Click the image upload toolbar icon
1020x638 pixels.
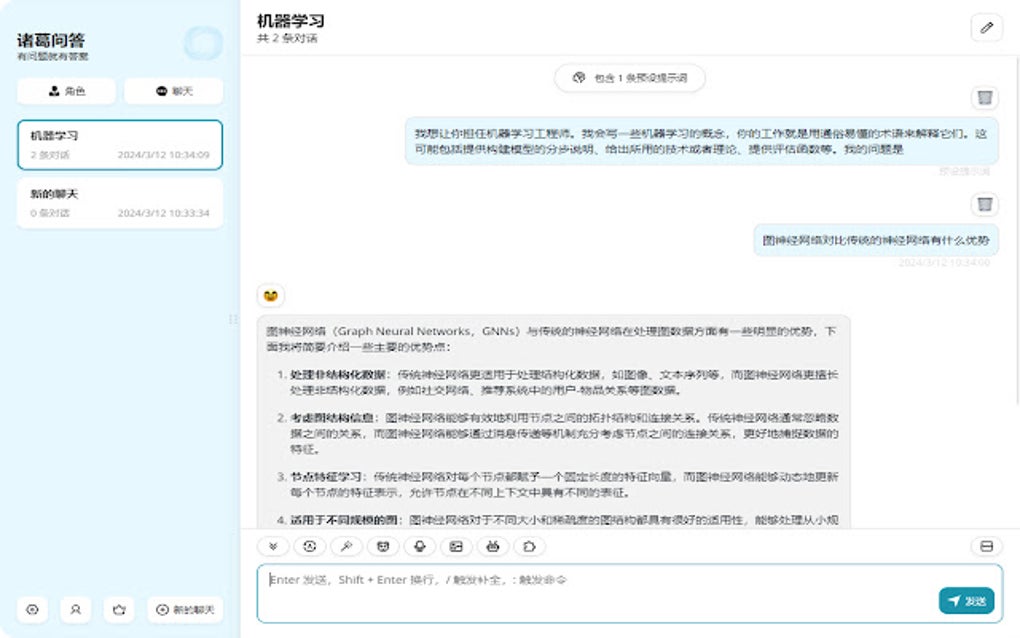click(x=456, y=546)
